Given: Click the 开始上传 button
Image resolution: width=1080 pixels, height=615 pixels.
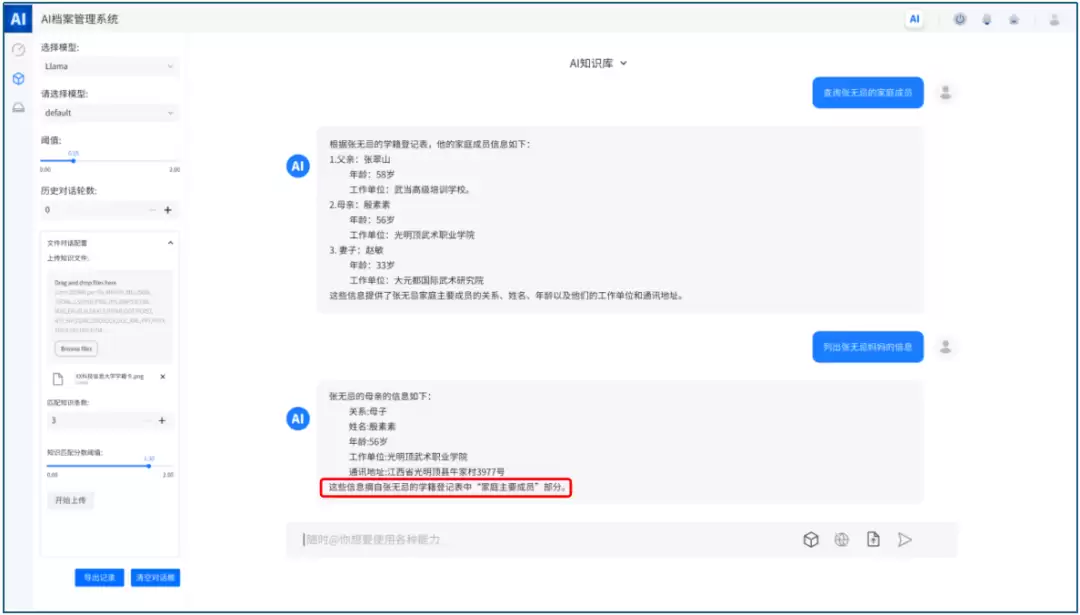Looking at the screenshot, I should (70, 500).
